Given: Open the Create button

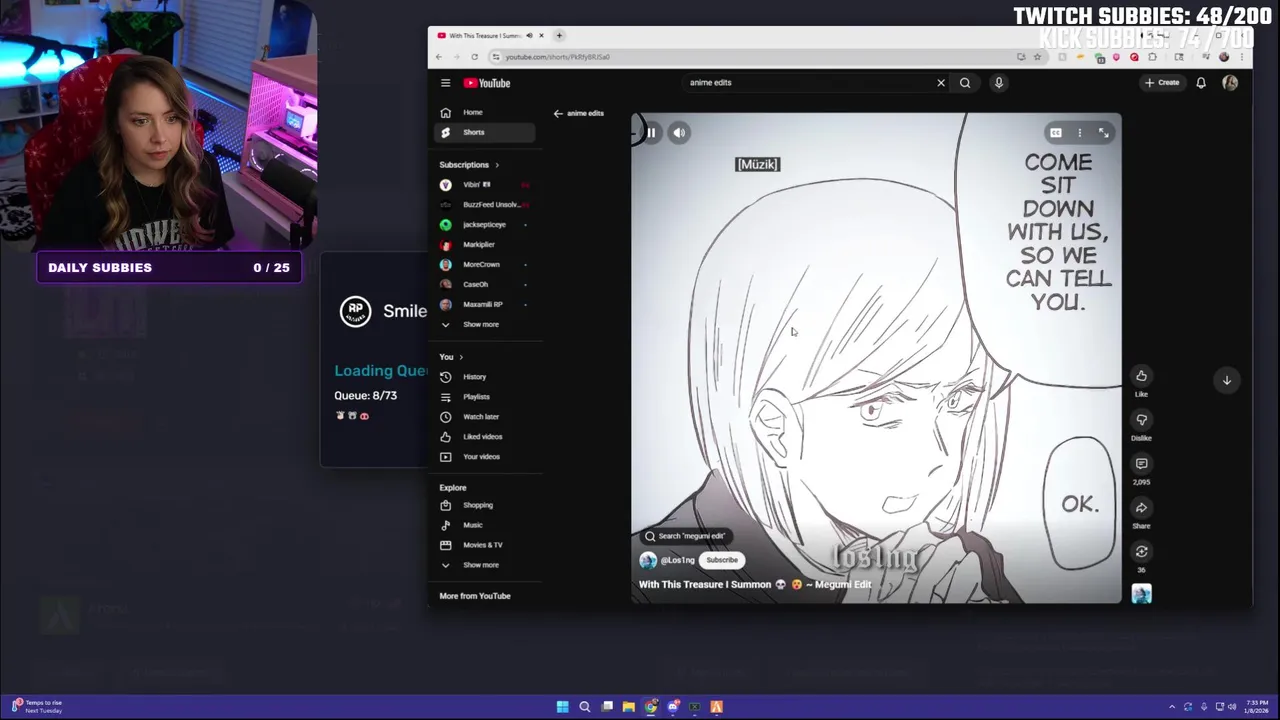Looking at the screenshot, I should click(x=1162, y=83).
